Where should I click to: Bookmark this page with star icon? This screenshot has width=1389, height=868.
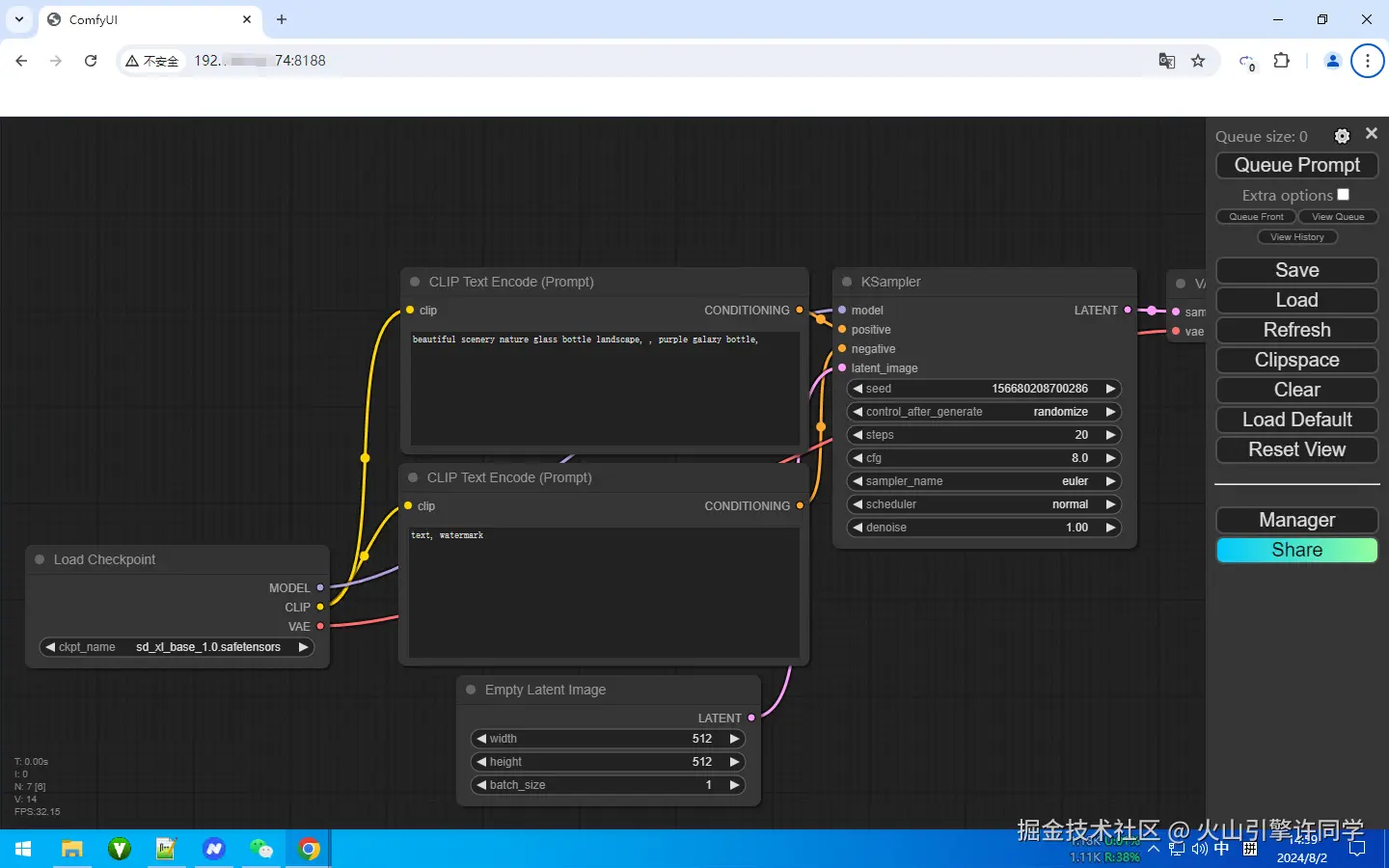point(1198,61)
